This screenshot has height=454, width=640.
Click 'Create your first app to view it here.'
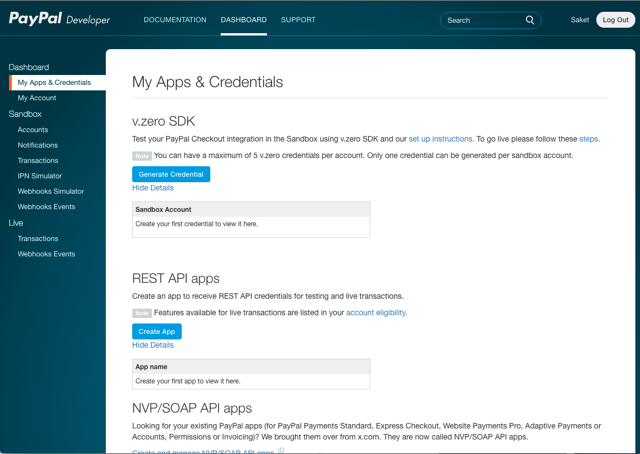click(188, 381)
